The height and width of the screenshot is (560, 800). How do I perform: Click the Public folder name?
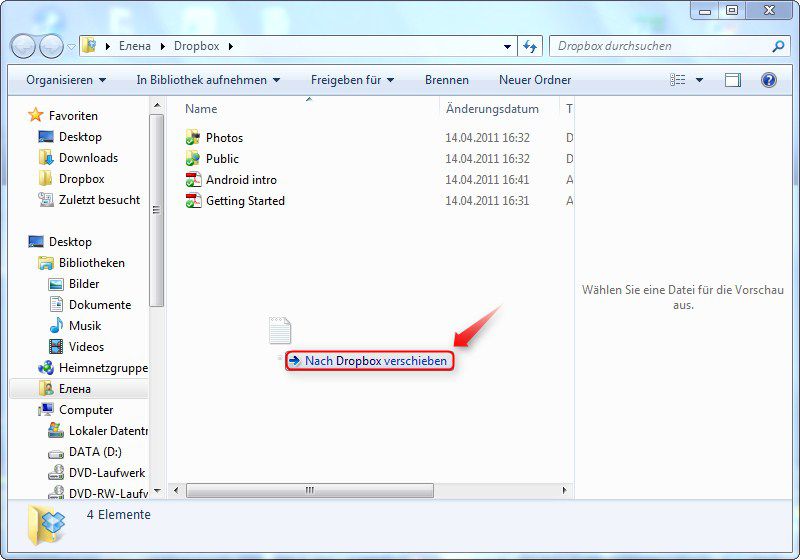[x=222, y=159]
